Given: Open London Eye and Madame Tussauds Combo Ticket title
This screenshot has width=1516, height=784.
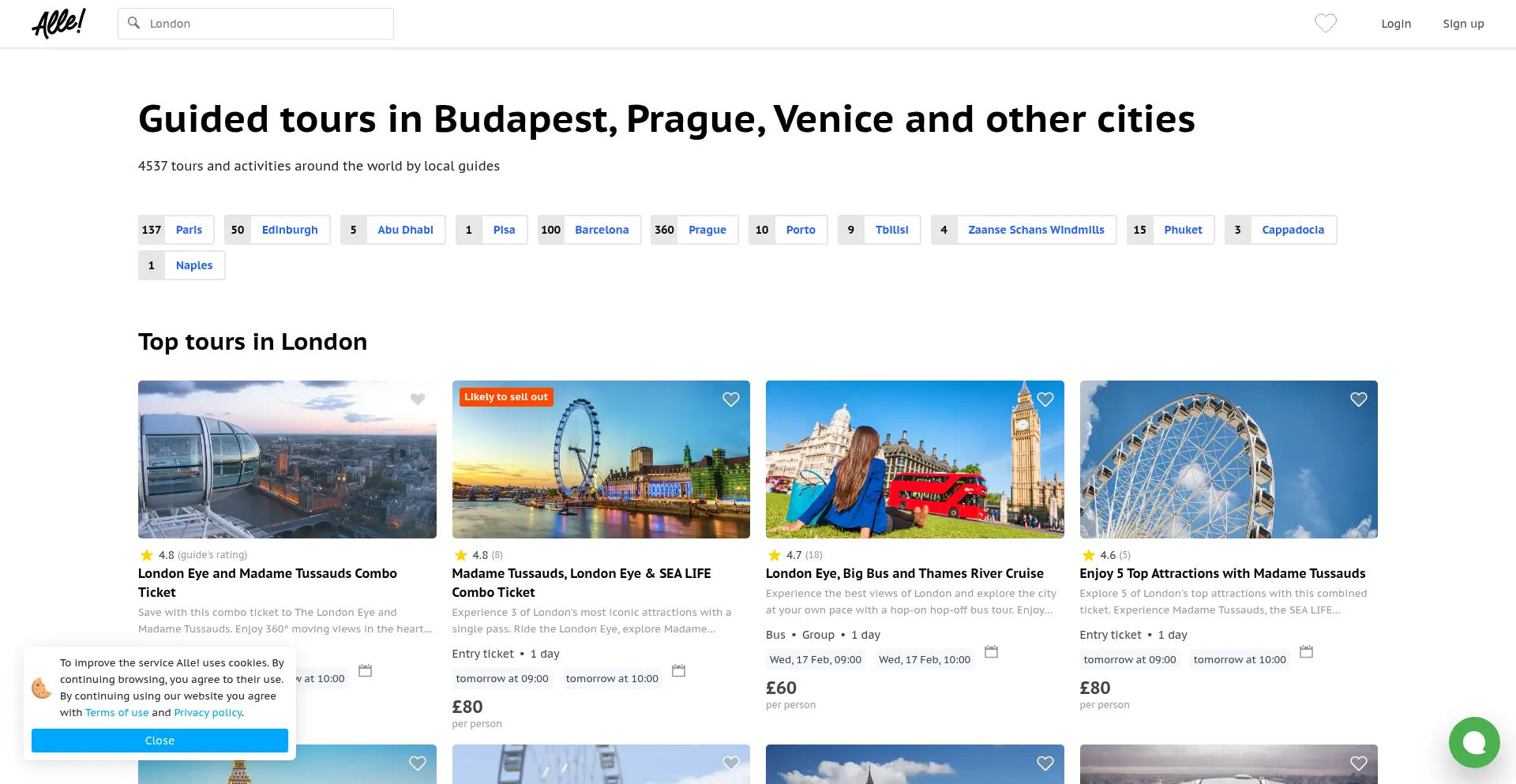Looking at the screenshot, I should click(x=268, y=583).
